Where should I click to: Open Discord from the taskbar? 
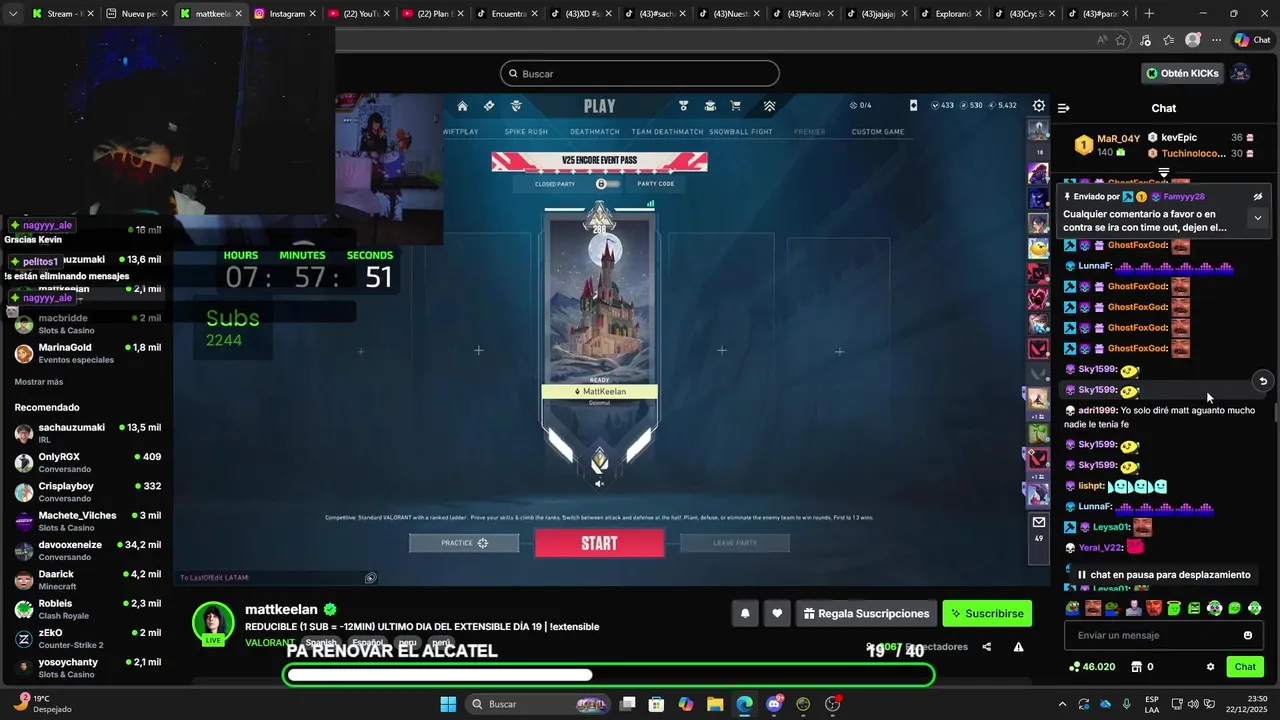pos(774,704)
